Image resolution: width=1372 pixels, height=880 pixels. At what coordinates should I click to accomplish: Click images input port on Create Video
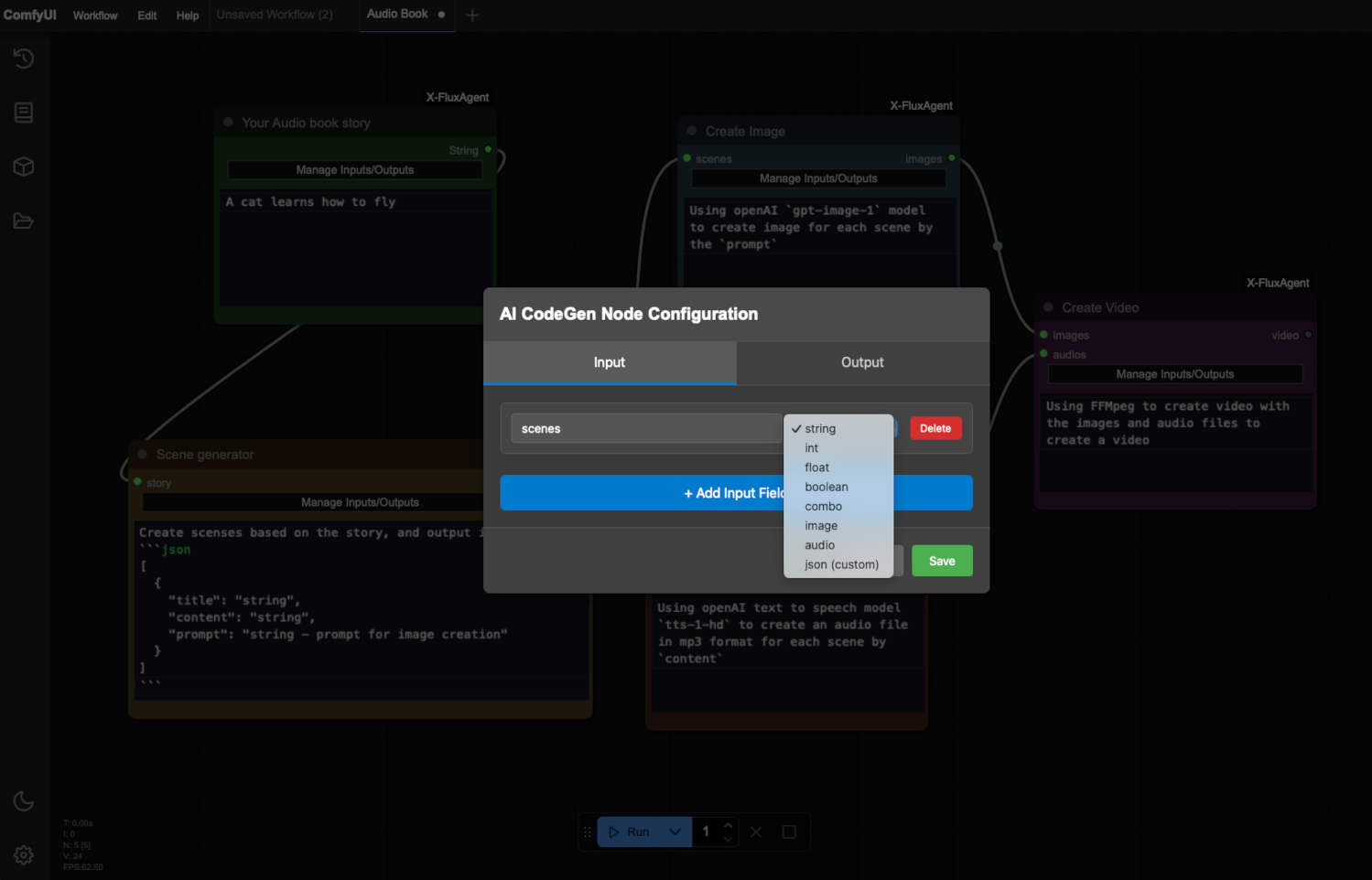point(1043,335)
